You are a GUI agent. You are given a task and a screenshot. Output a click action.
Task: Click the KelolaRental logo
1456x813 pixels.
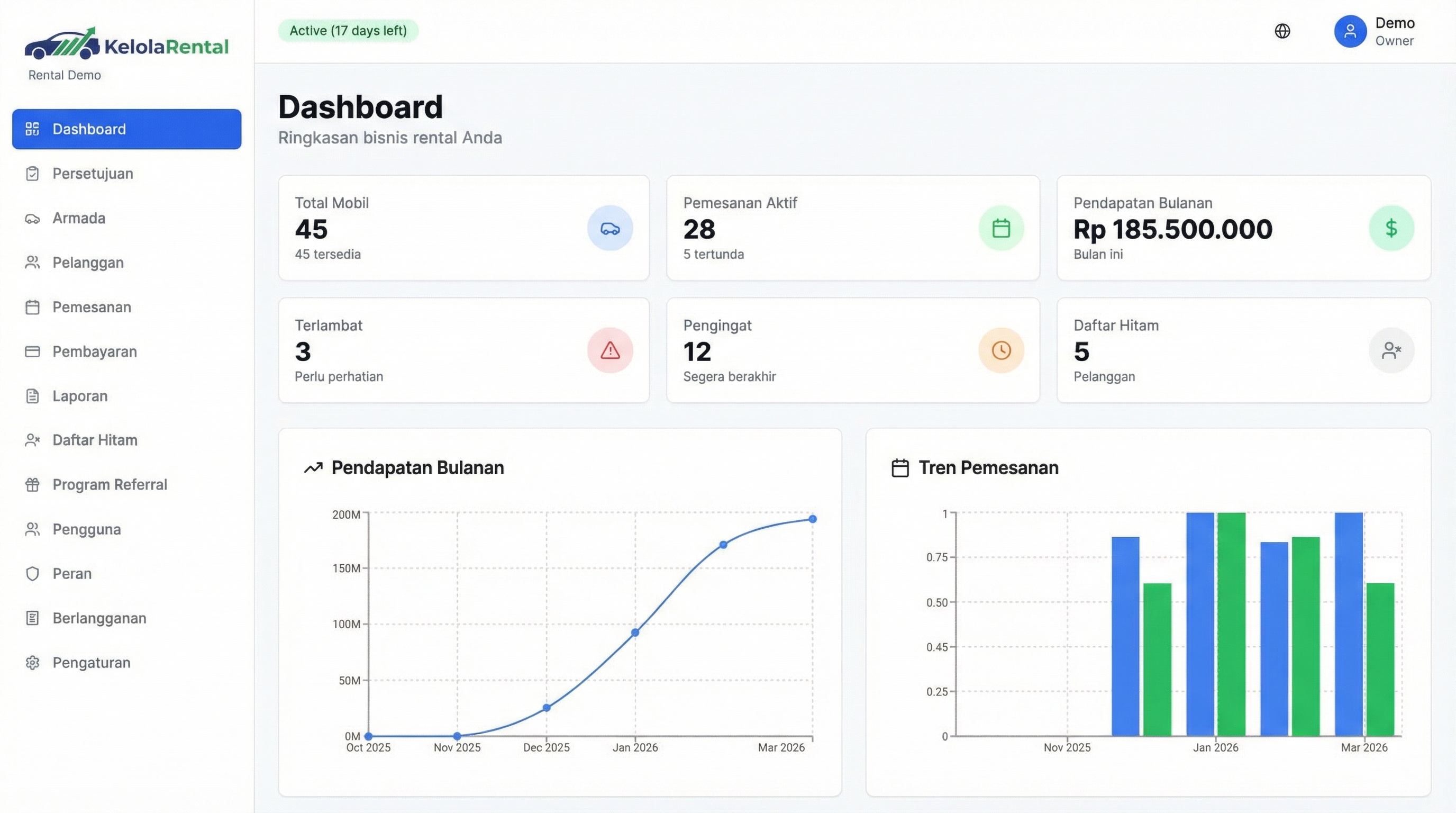point(126,45)
